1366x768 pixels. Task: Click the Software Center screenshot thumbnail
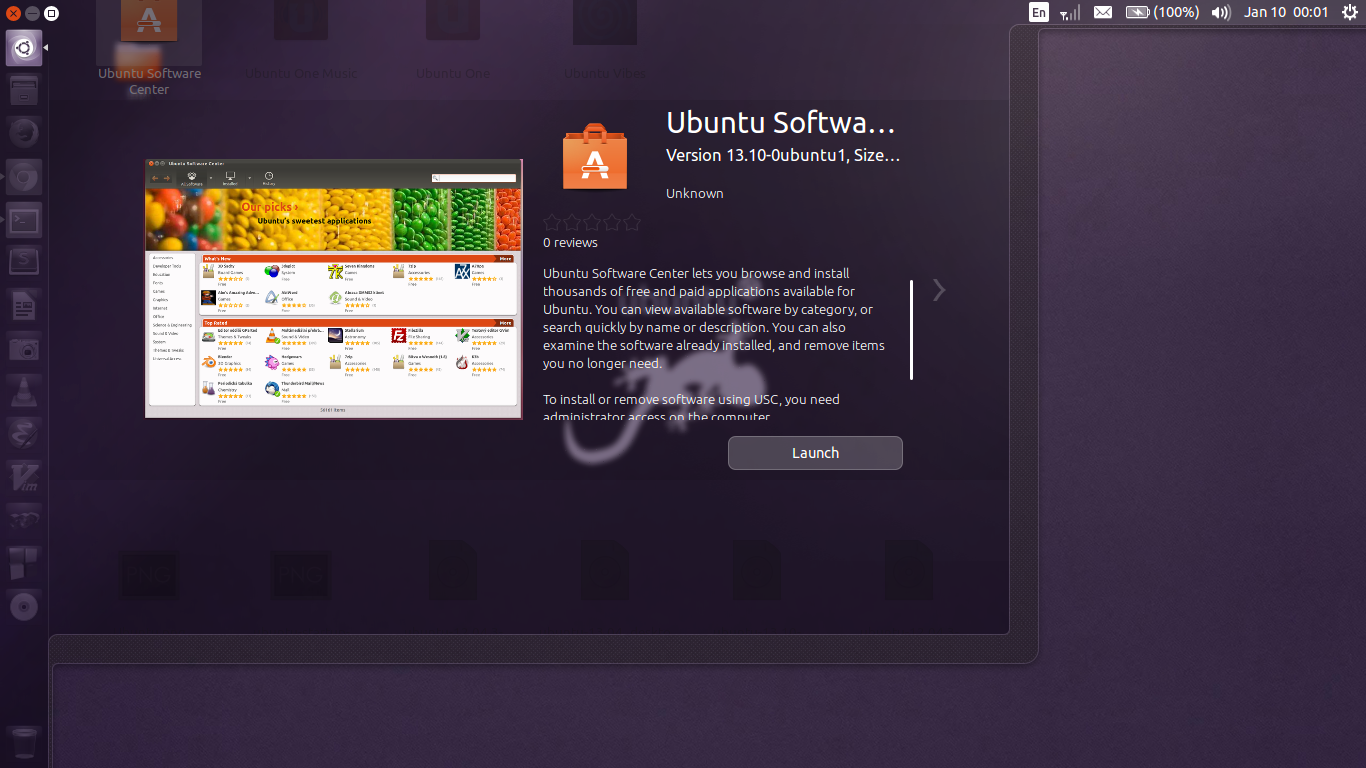(x=333, y=288)
